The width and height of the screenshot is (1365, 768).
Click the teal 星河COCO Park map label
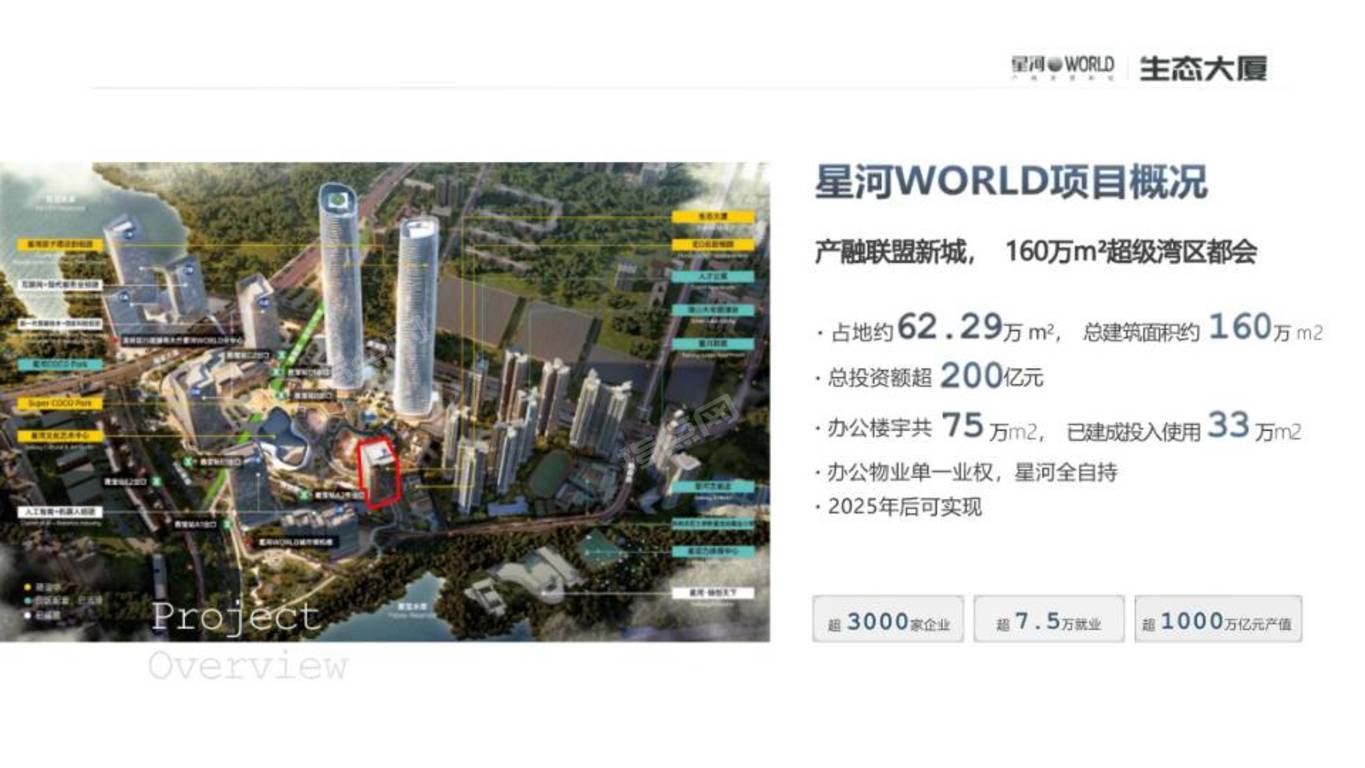(60, 365)
